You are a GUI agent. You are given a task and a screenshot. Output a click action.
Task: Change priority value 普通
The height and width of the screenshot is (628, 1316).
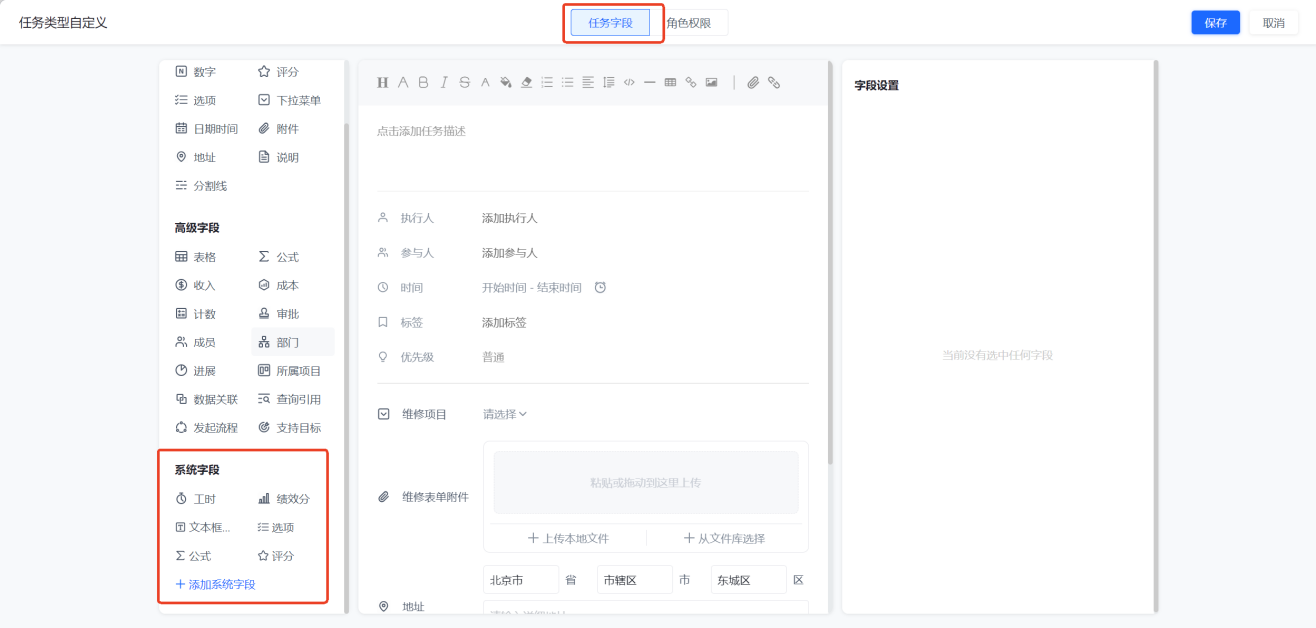pyautogui.click(x=493, y=357)
